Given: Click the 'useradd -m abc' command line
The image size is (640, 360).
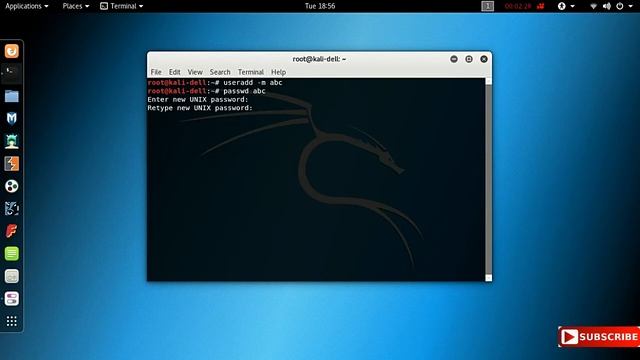Looking at the screenshot, I should coord(215,82).
